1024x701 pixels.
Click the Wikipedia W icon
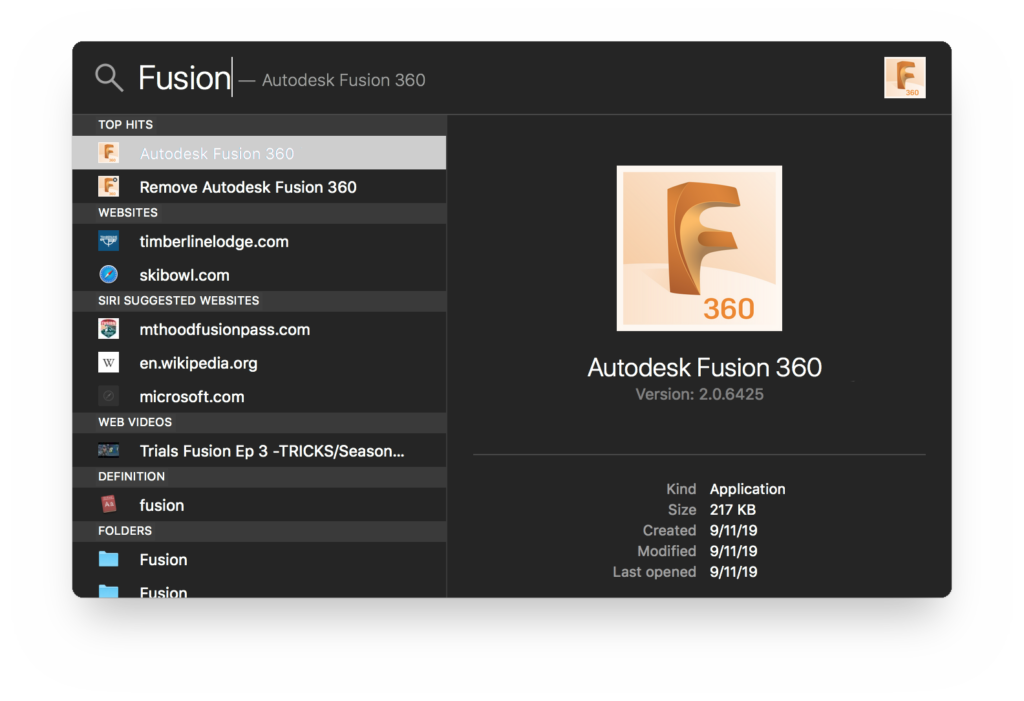108,363
